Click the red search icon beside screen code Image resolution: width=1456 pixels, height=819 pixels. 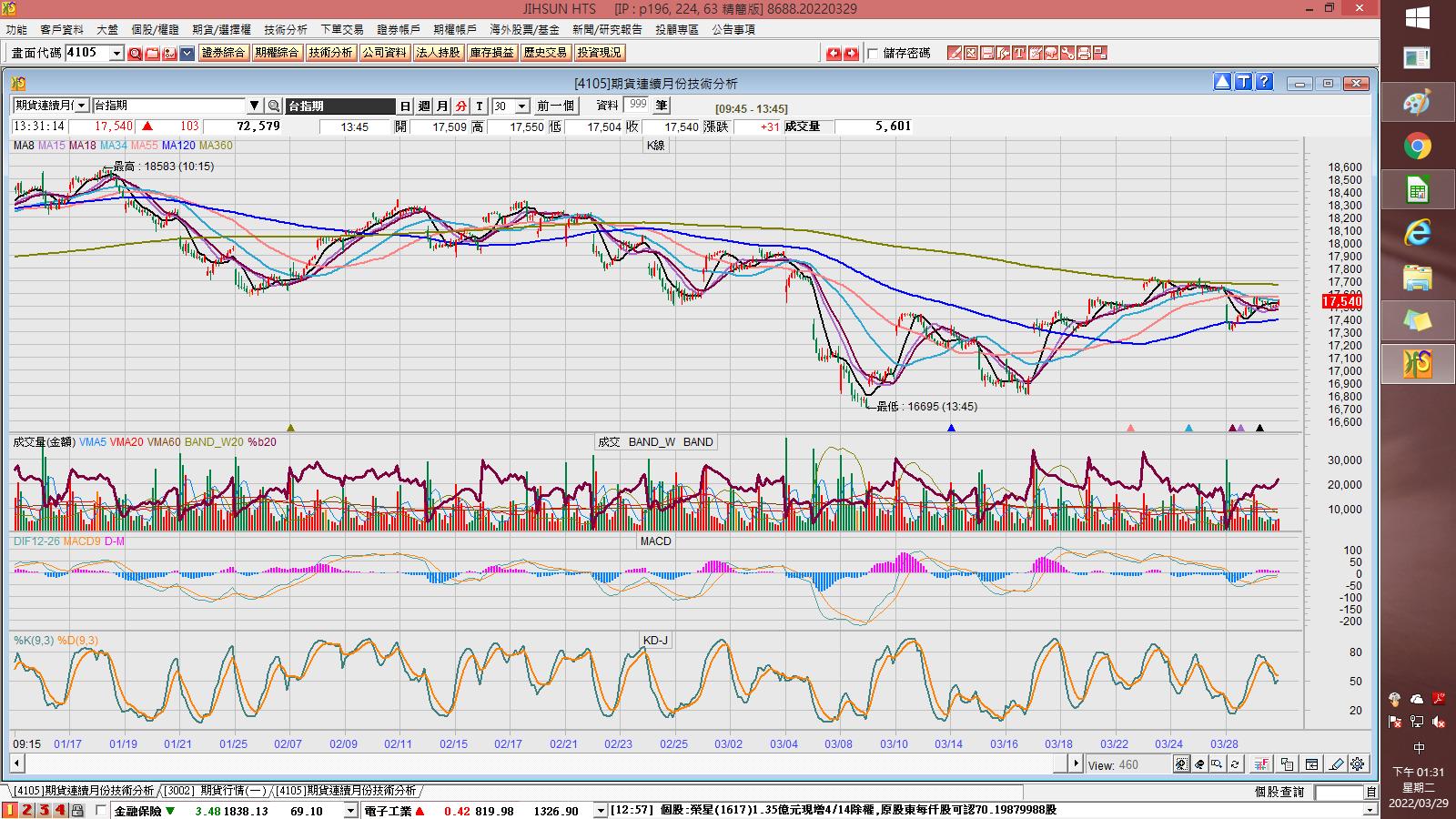pyautogui.click(x=135, y=54)
